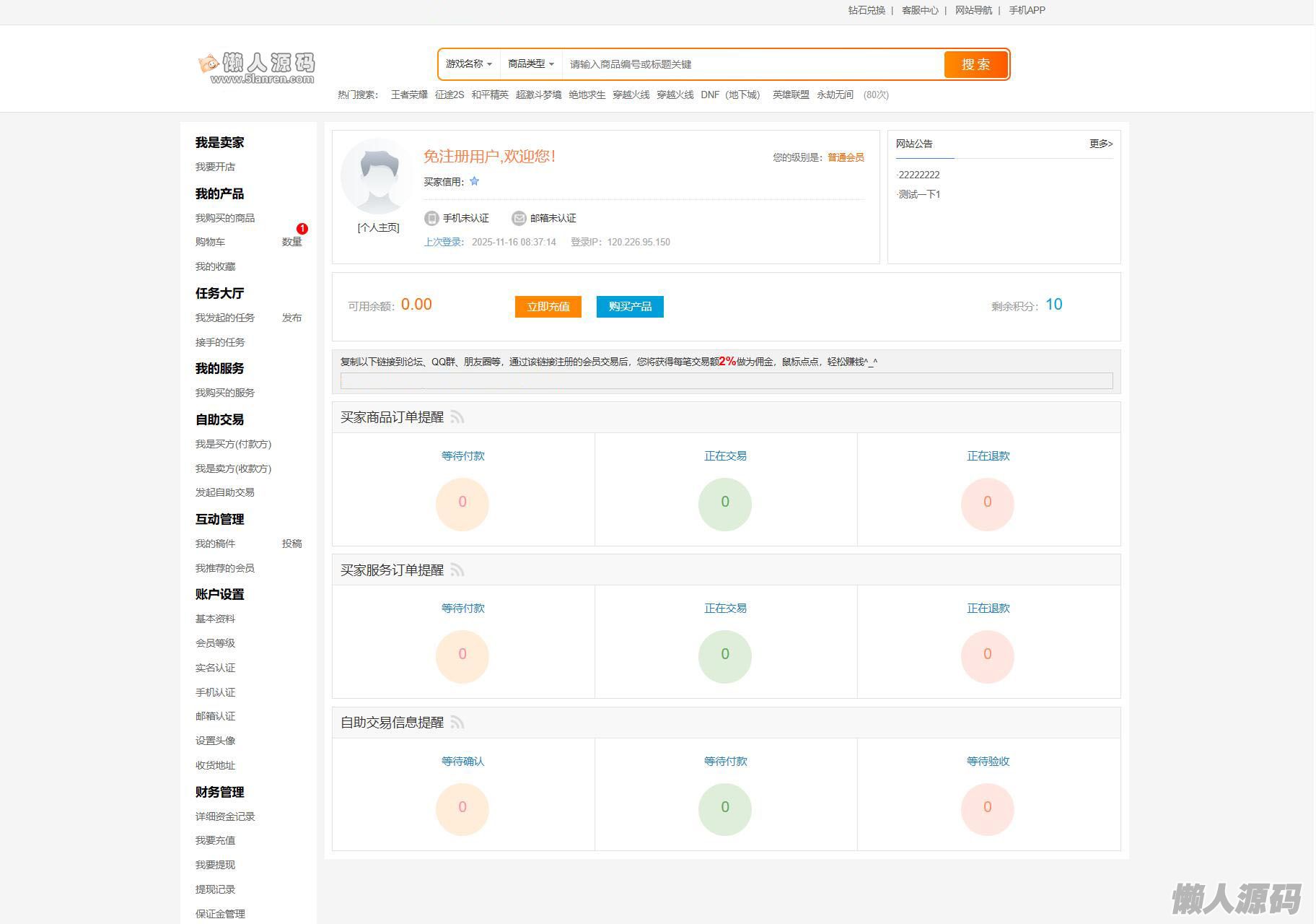Open 我购买的商品 in the sidebar
This screenshot has width=1316, height=924.
point(225,218)
